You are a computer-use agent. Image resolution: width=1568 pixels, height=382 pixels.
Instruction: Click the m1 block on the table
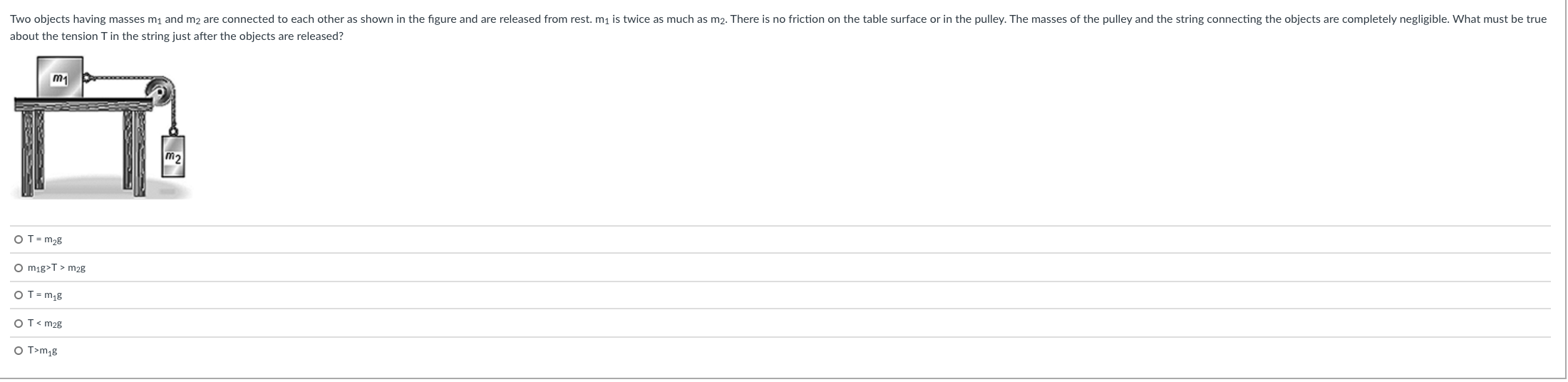[x=59, y=77]
